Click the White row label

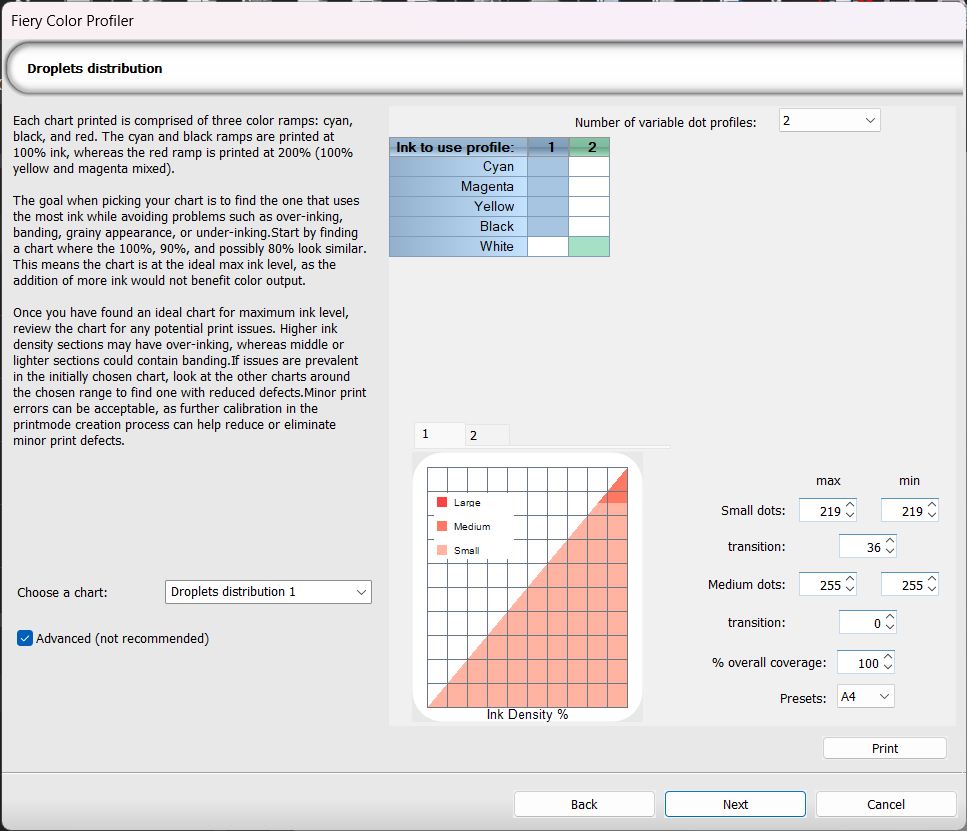458,246
